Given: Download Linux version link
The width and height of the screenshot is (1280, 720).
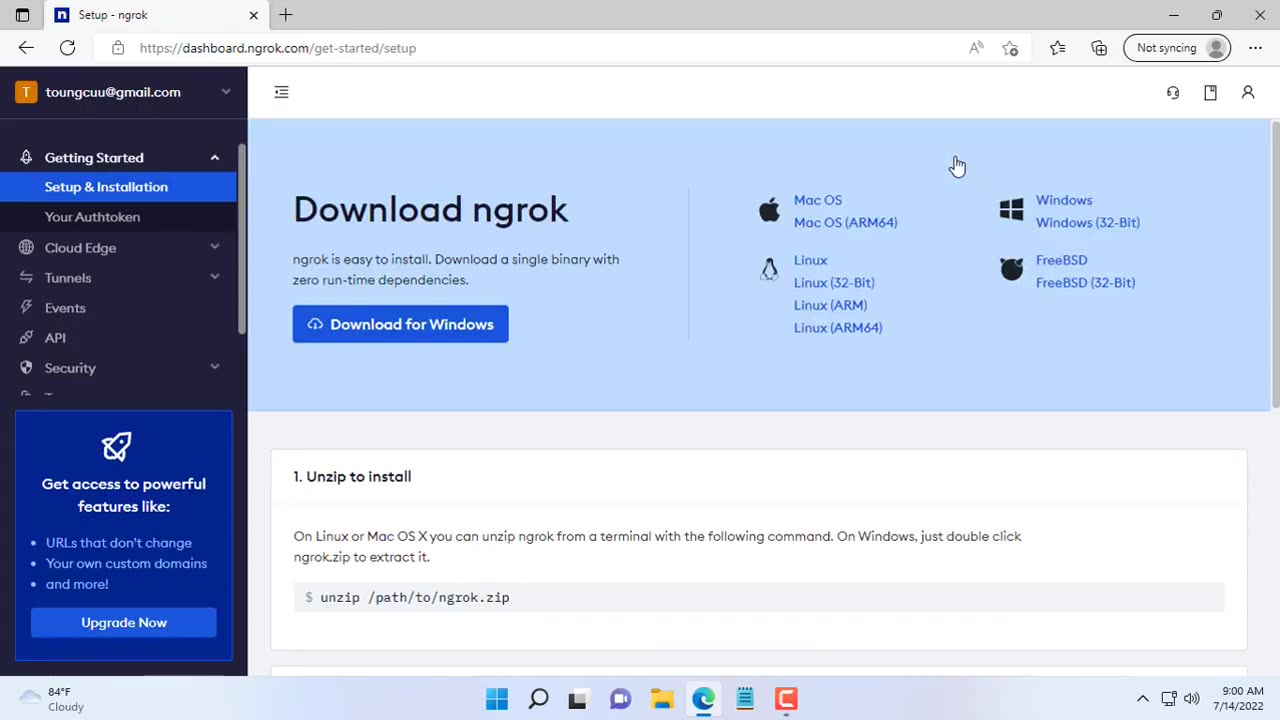Looking at the screenshot, I should click(x=810, y=260).
